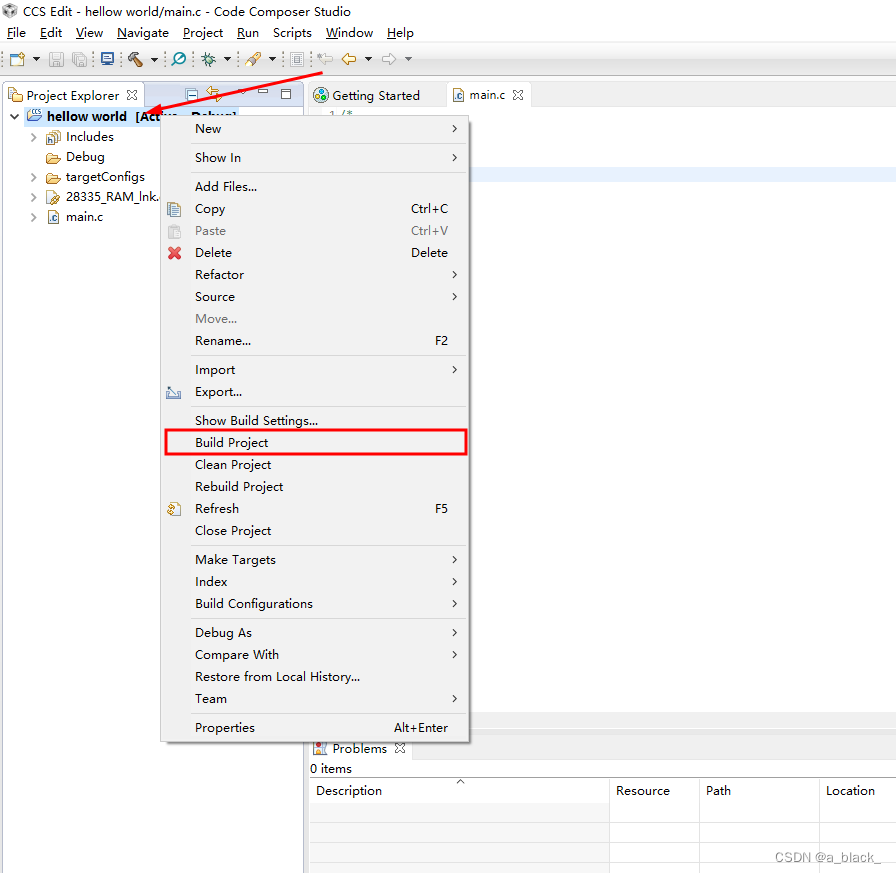Click the Save All toolbar icon
This screenshot has height=873, width=896.
[x=79, y=59]
